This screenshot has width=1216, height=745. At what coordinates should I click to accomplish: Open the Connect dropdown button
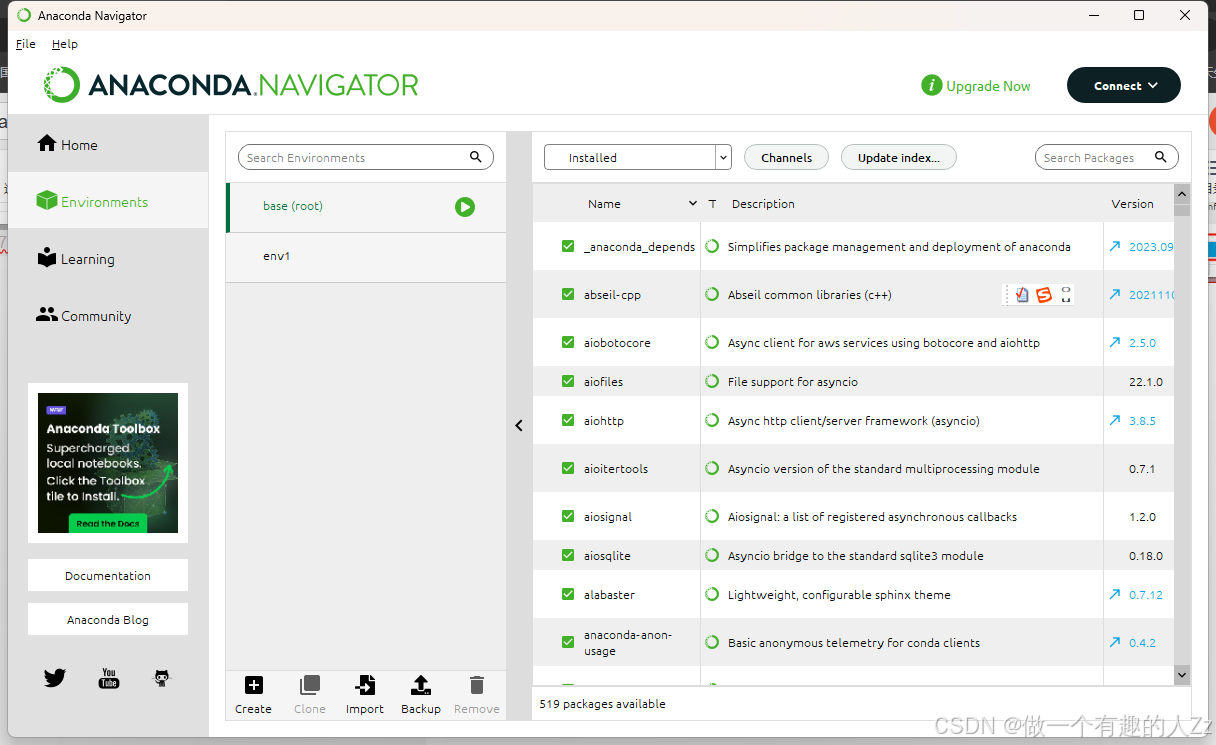pos(1124,85)
